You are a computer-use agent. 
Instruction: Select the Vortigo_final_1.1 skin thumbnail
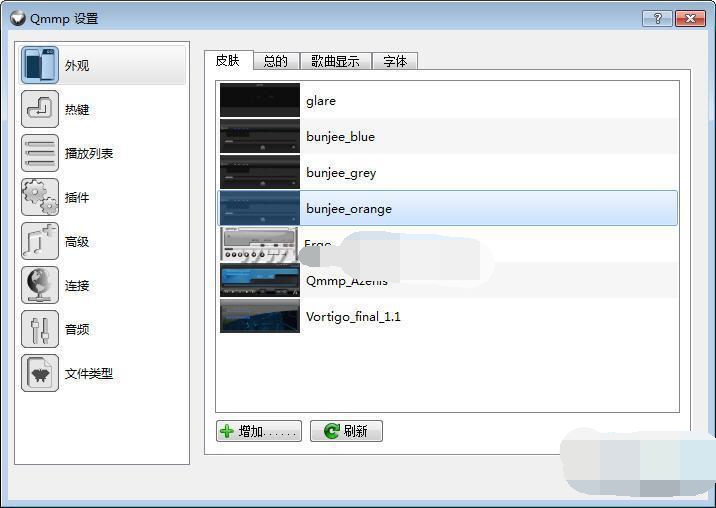click(x=260, y=316)
